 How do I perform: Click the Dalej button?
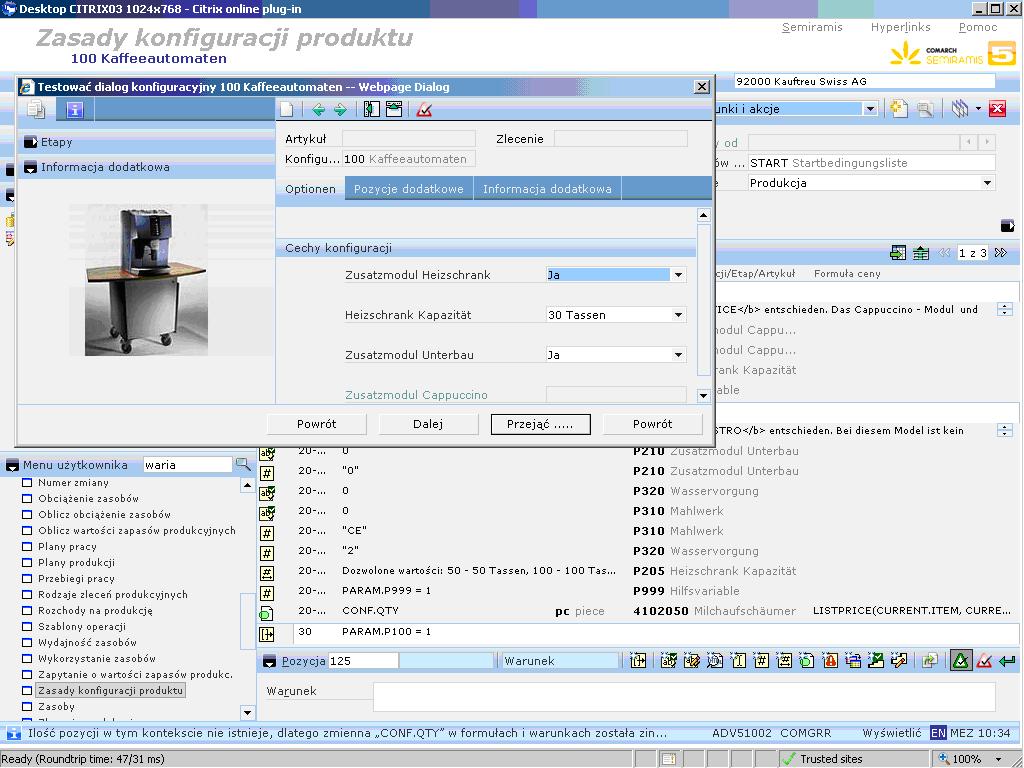coord(428,424)
